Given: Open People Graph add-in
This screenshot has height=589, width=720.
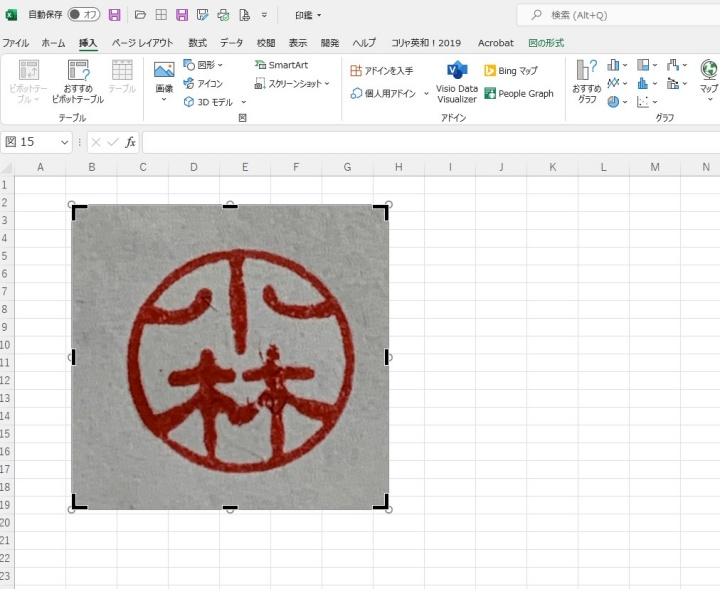Looking at the screenshot, I should tap(519, 94).
